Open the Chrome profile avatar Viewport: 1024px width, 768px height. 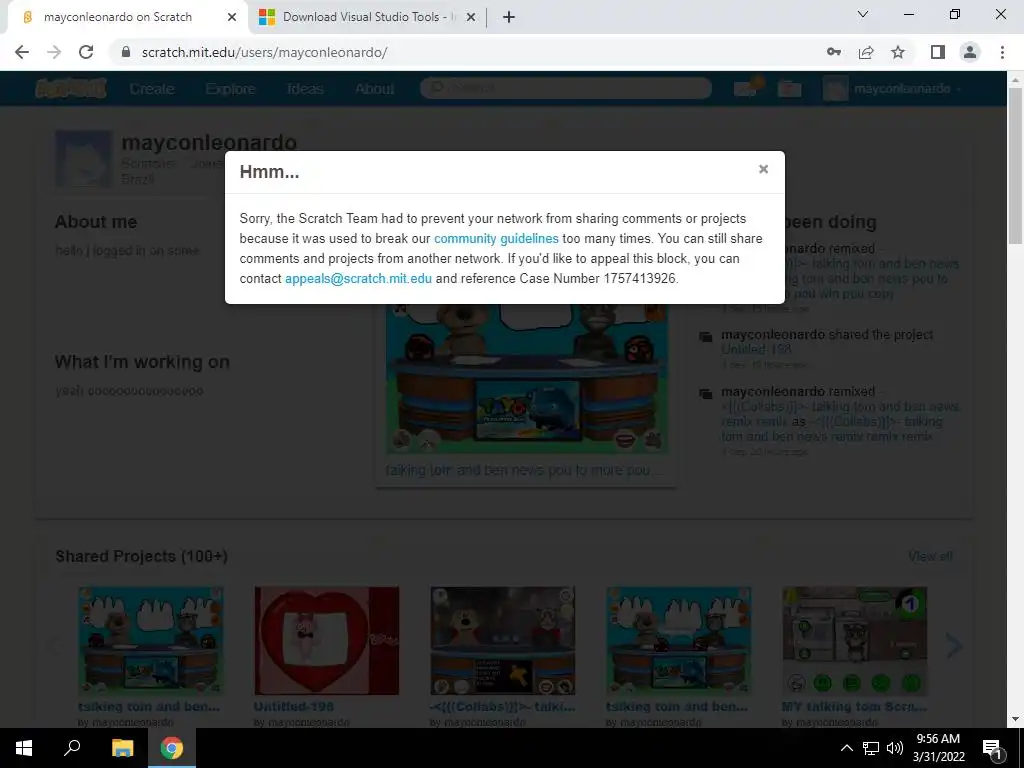970,52
